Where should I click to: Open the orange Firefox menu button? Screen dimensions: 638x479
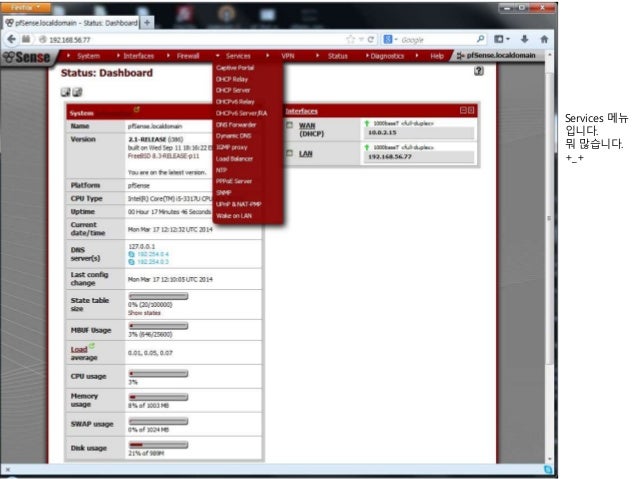click(26, 7)
